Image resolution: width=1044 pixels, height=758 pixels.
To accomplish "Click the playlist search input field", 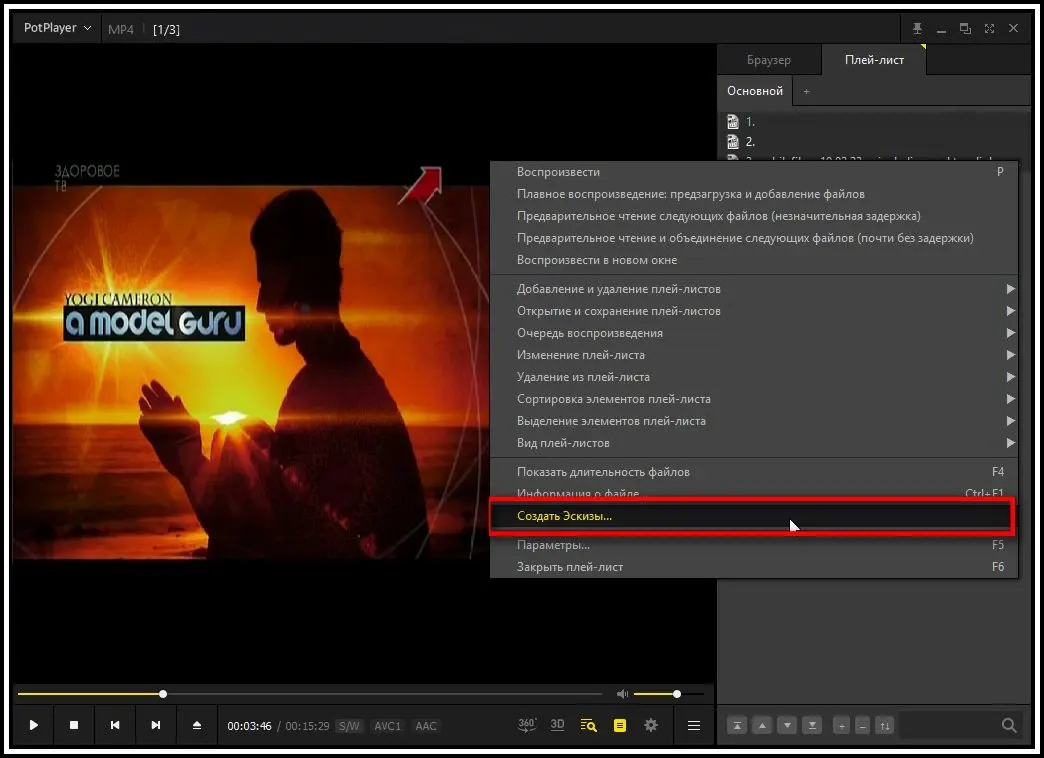I will point(949,725).
